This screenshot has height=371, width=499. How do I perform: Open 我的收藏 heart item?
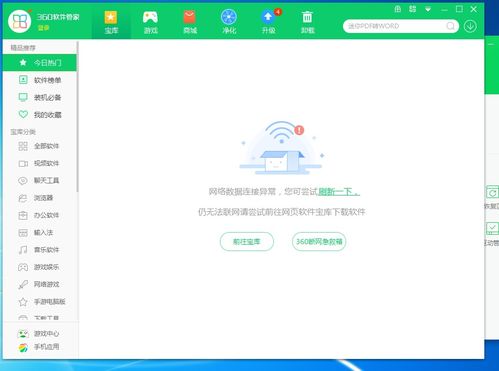pos(39,115)
